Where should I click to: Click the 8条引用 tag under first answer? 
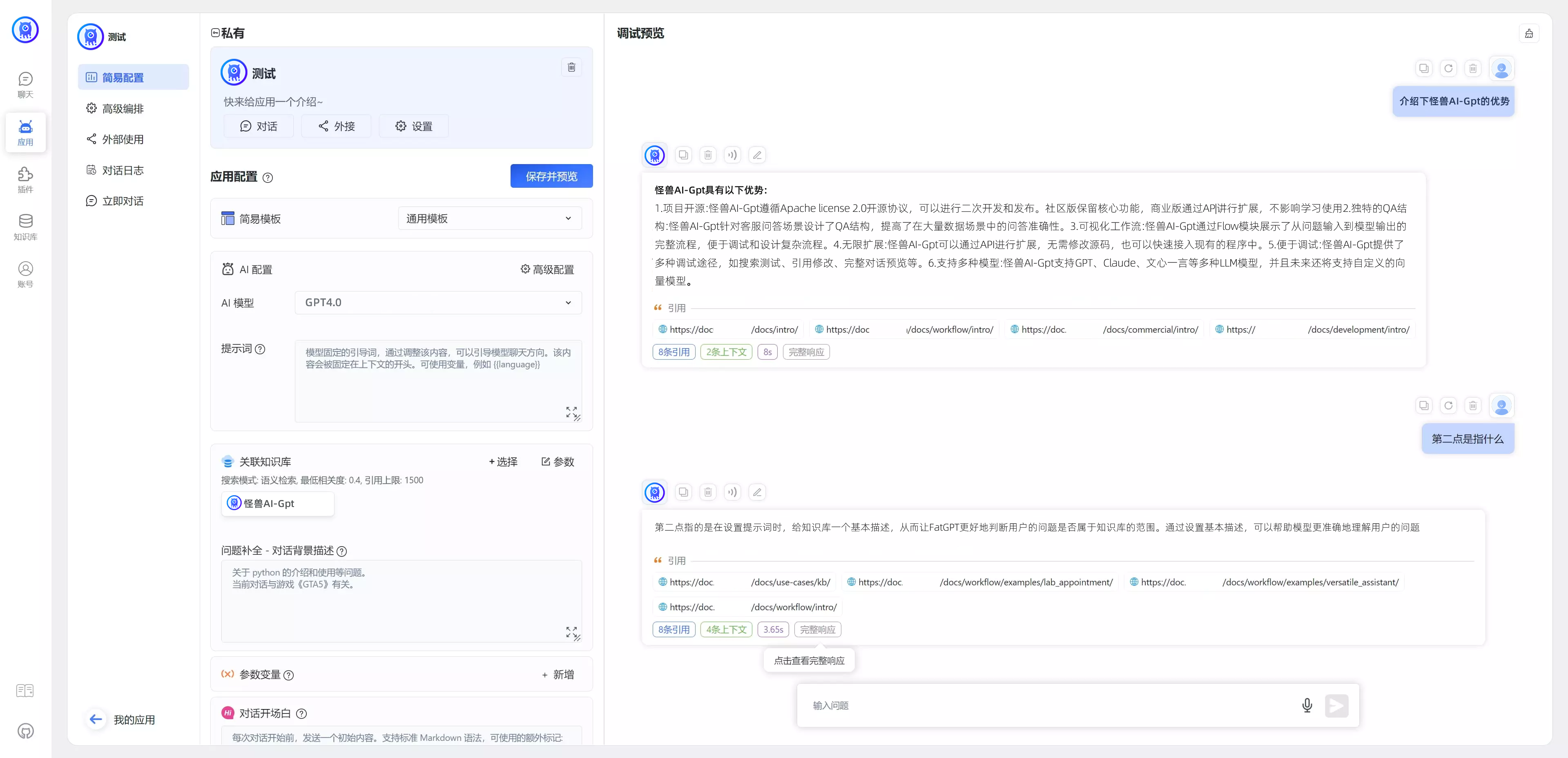674,352
